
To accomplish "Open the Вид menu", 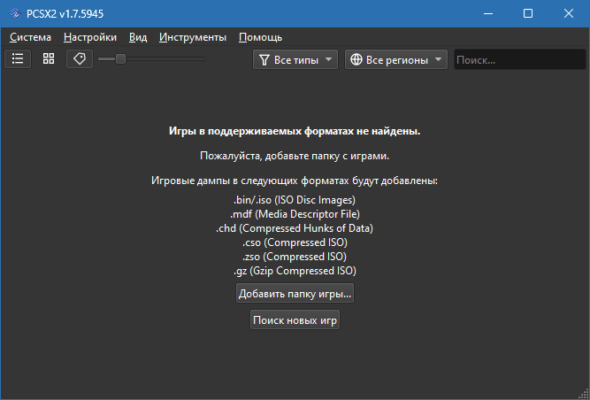I will point(138,38).
